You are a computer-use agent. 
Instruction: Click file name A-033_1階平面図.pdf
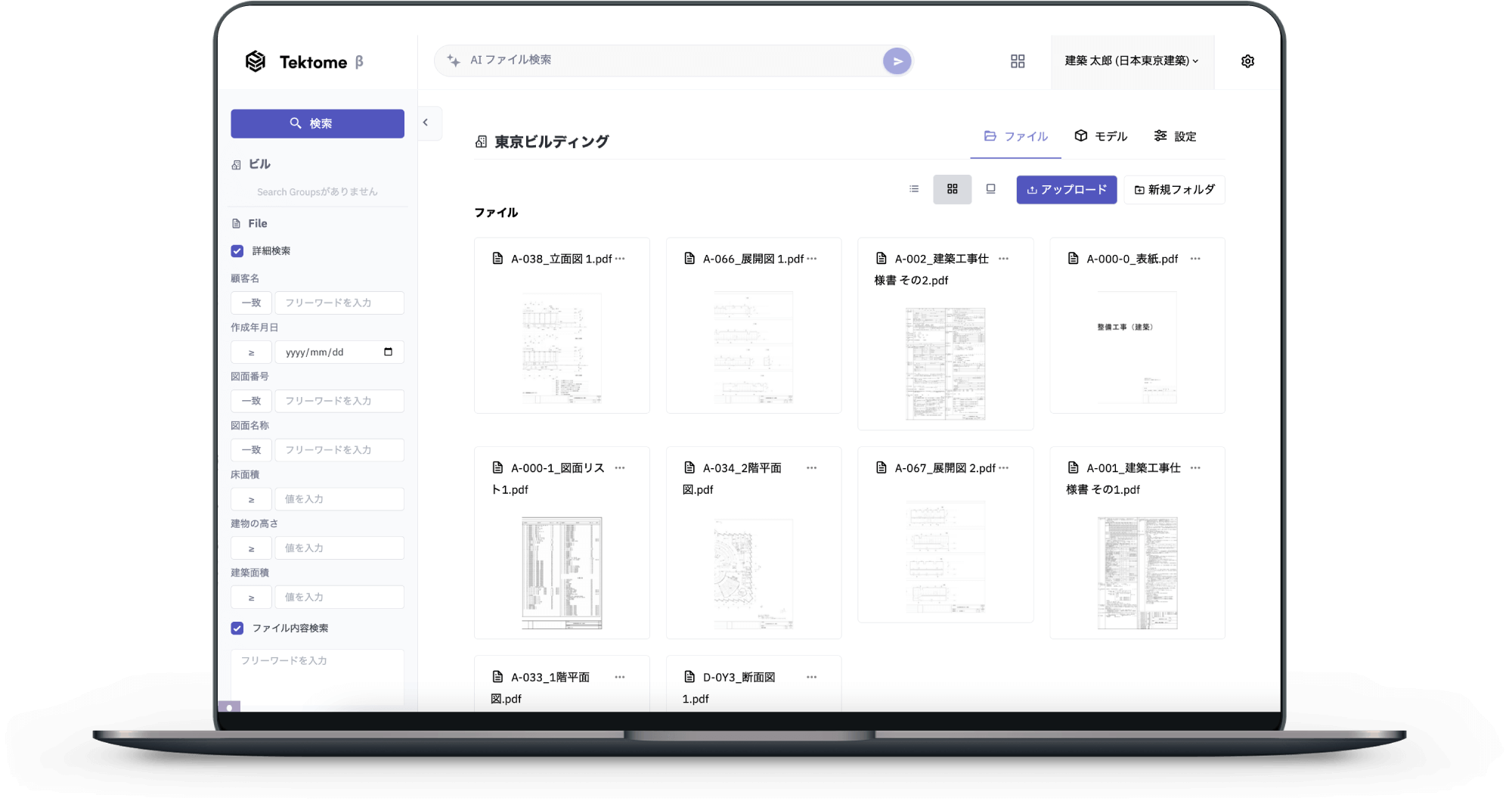[x=540, y=688]
